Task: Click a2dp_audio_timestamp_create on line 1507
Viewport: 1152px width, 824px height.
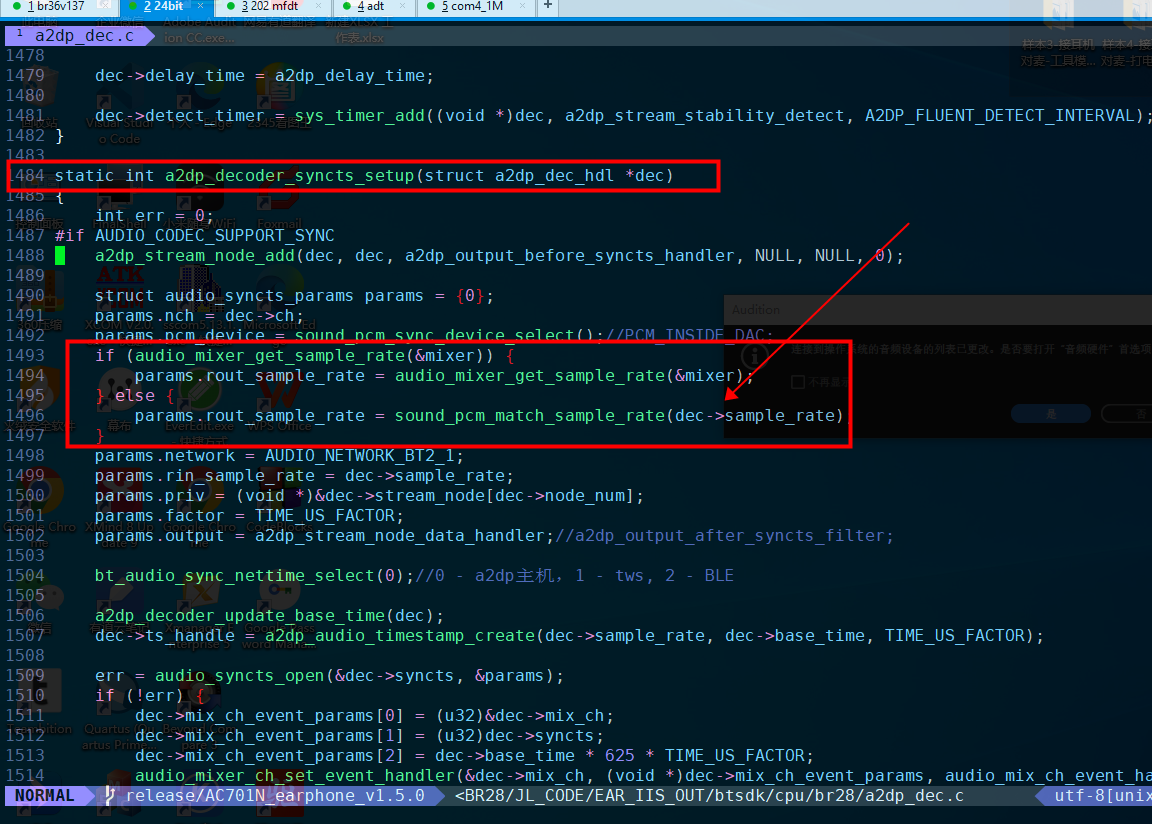Action: 400,635
